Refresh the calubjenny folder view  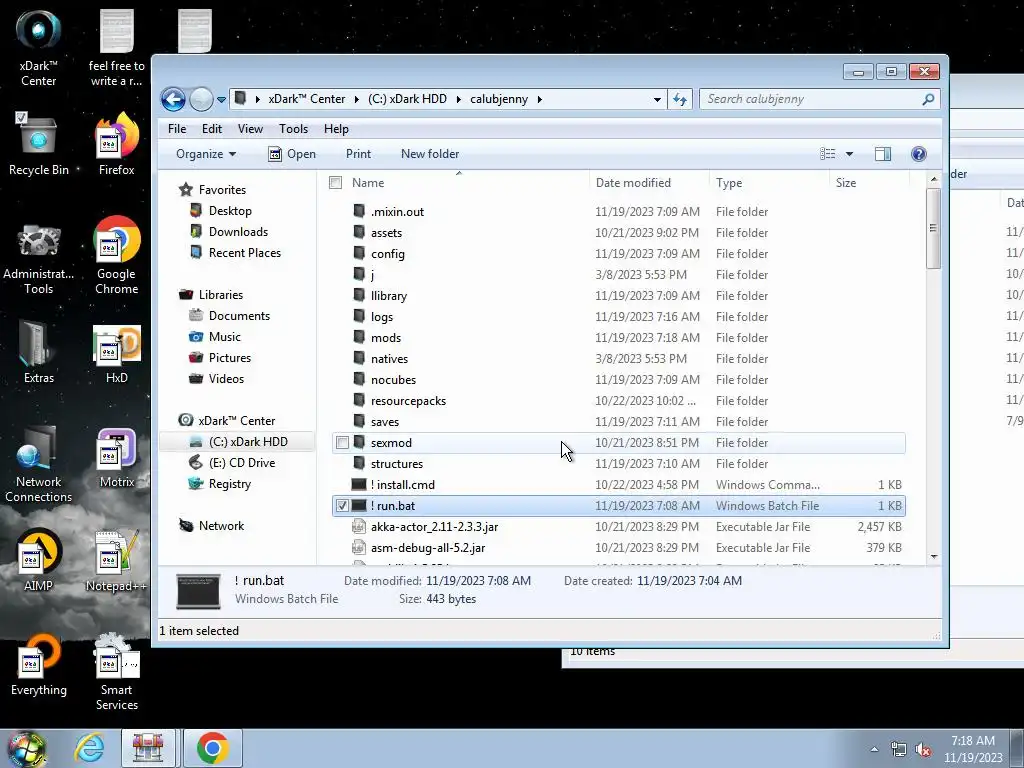[680, 99]
